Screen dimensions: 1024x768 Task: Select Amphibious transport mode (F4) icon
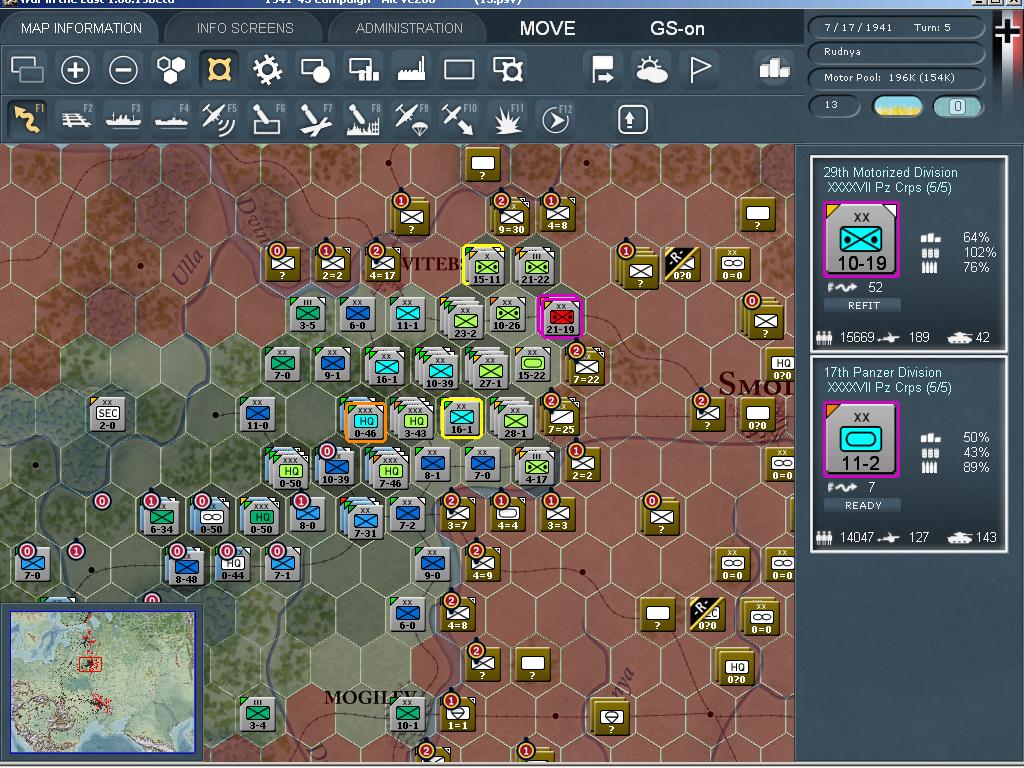pos(171,119)
